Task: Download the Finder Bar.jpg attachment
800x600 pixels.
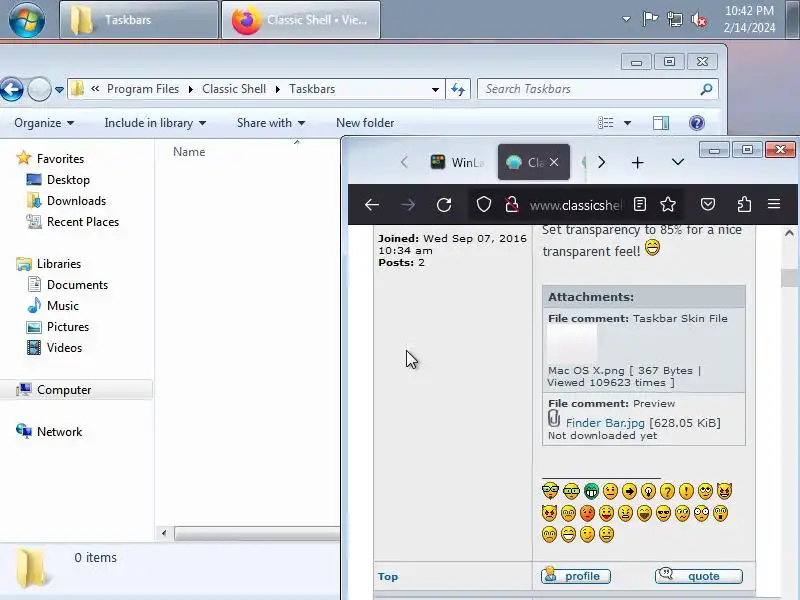Action: click(605, 423)
